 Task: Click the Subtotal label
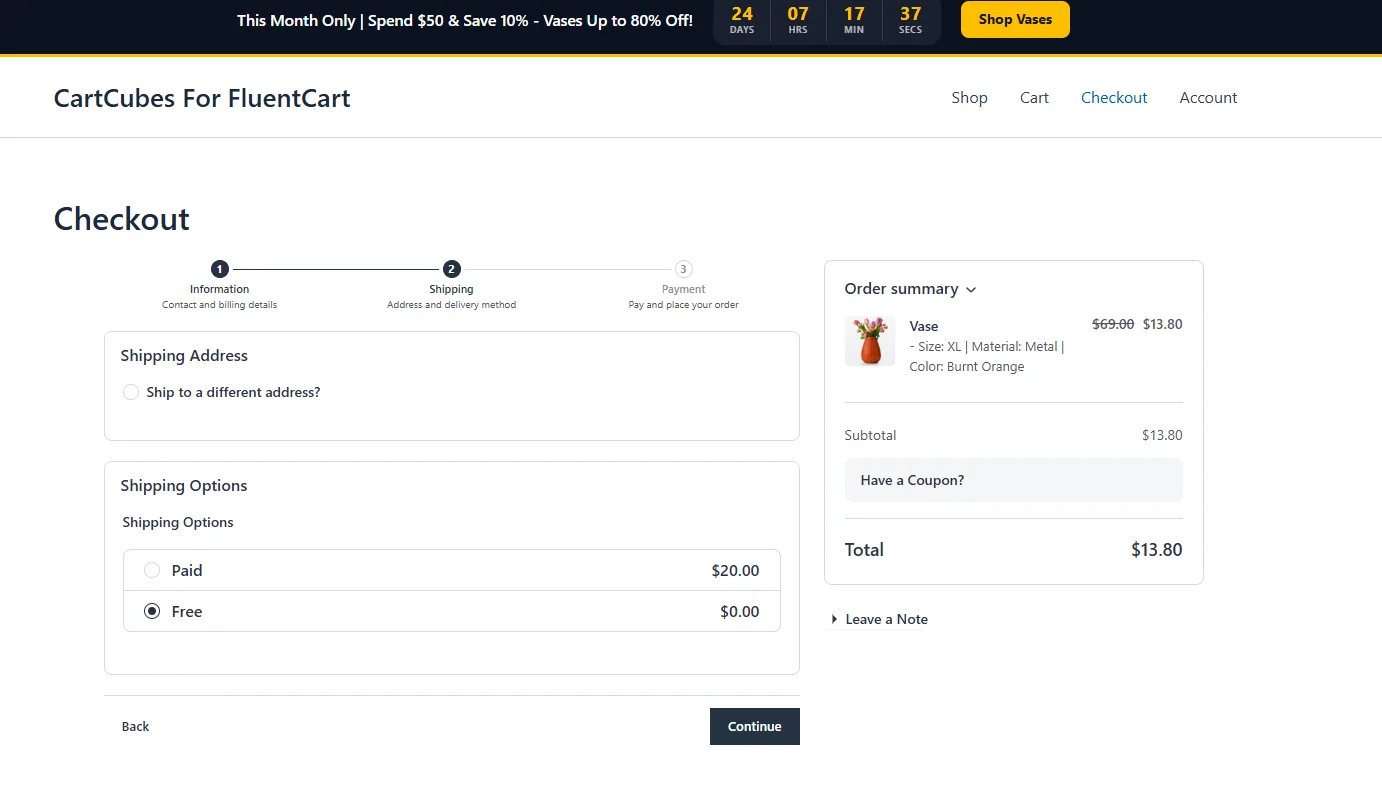[x=870, y=435]
